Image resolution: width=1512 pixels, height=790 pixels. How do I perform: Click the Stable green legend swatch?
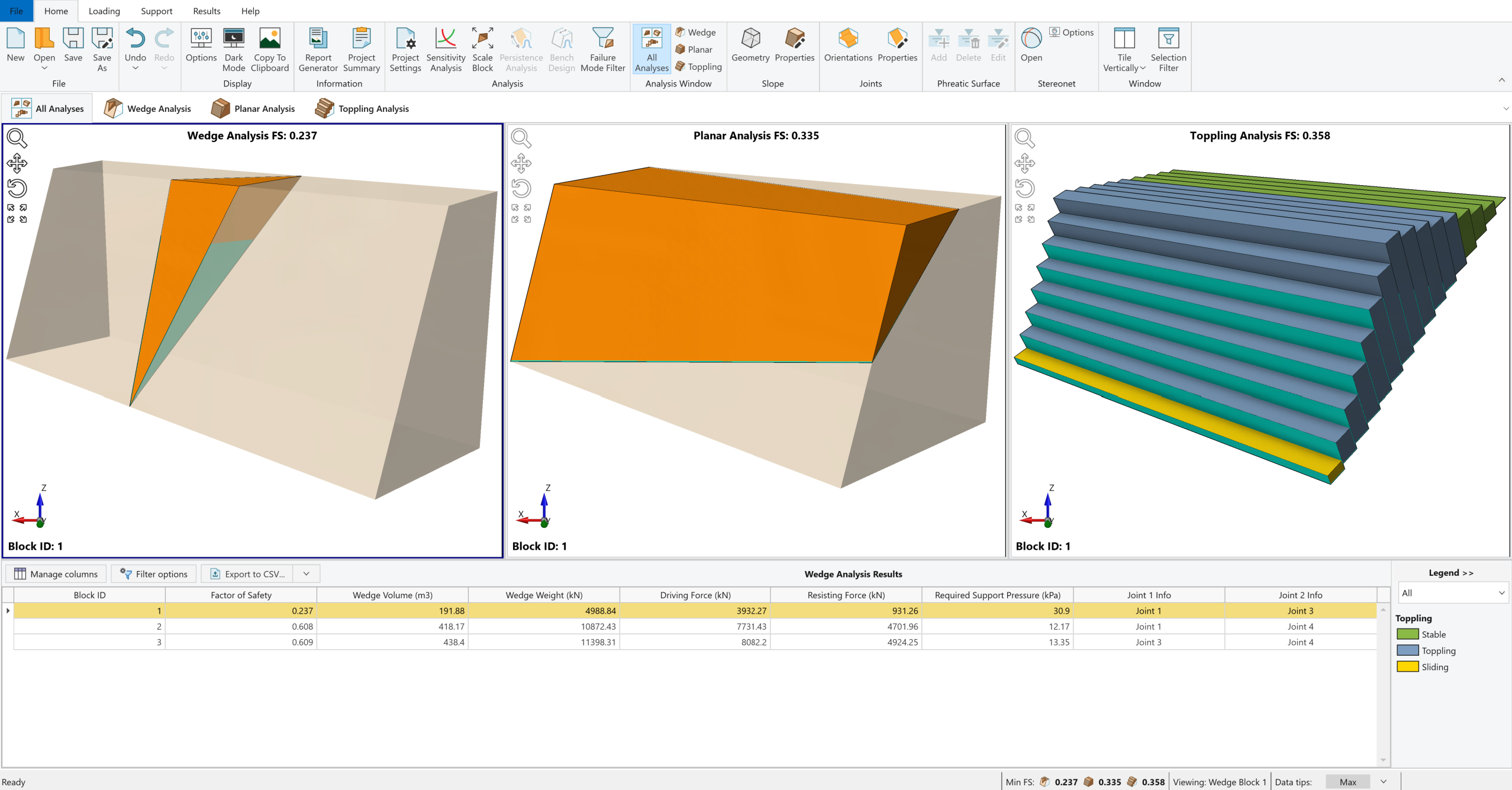point(1408,634)
